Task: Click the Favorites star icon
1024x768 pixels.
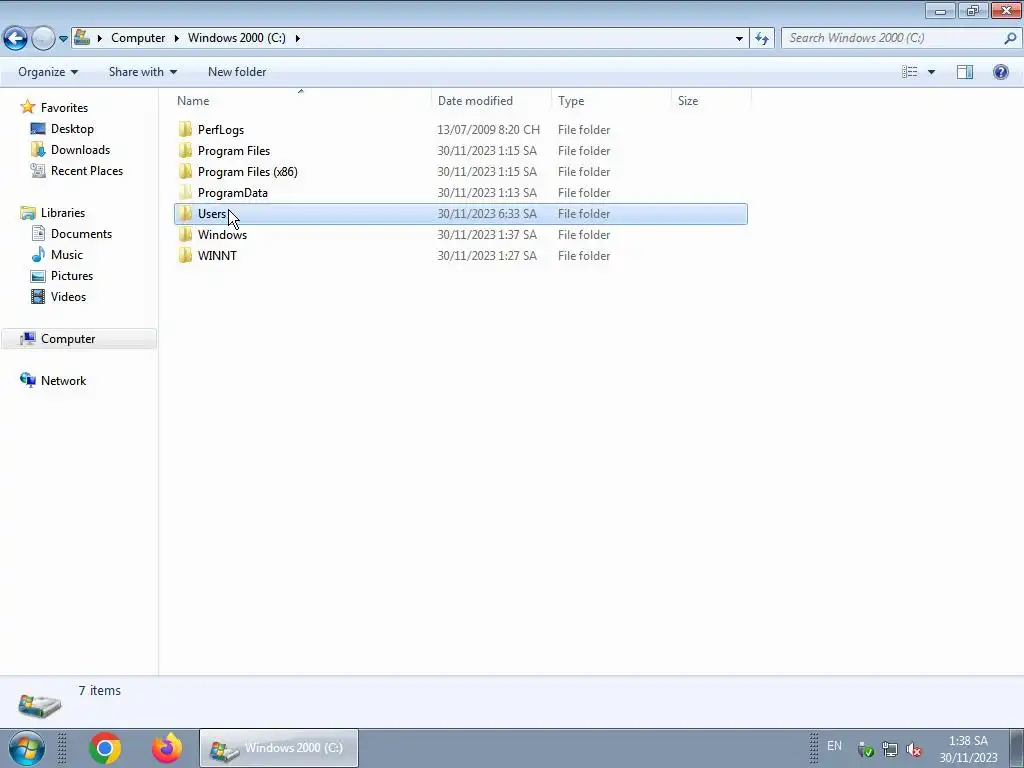Action: pyautogui.click(x=27, y=107)
